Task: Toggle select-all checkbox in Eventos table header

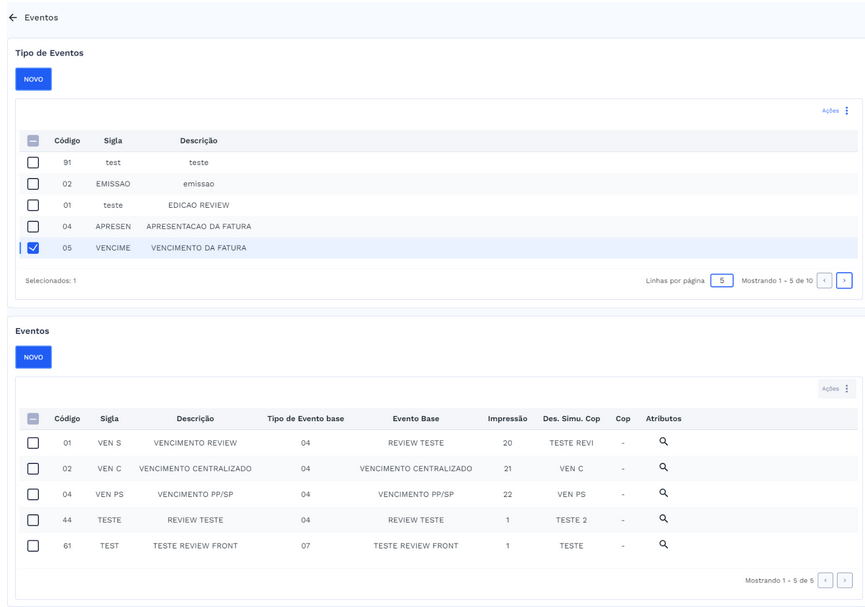Action: 33,419
